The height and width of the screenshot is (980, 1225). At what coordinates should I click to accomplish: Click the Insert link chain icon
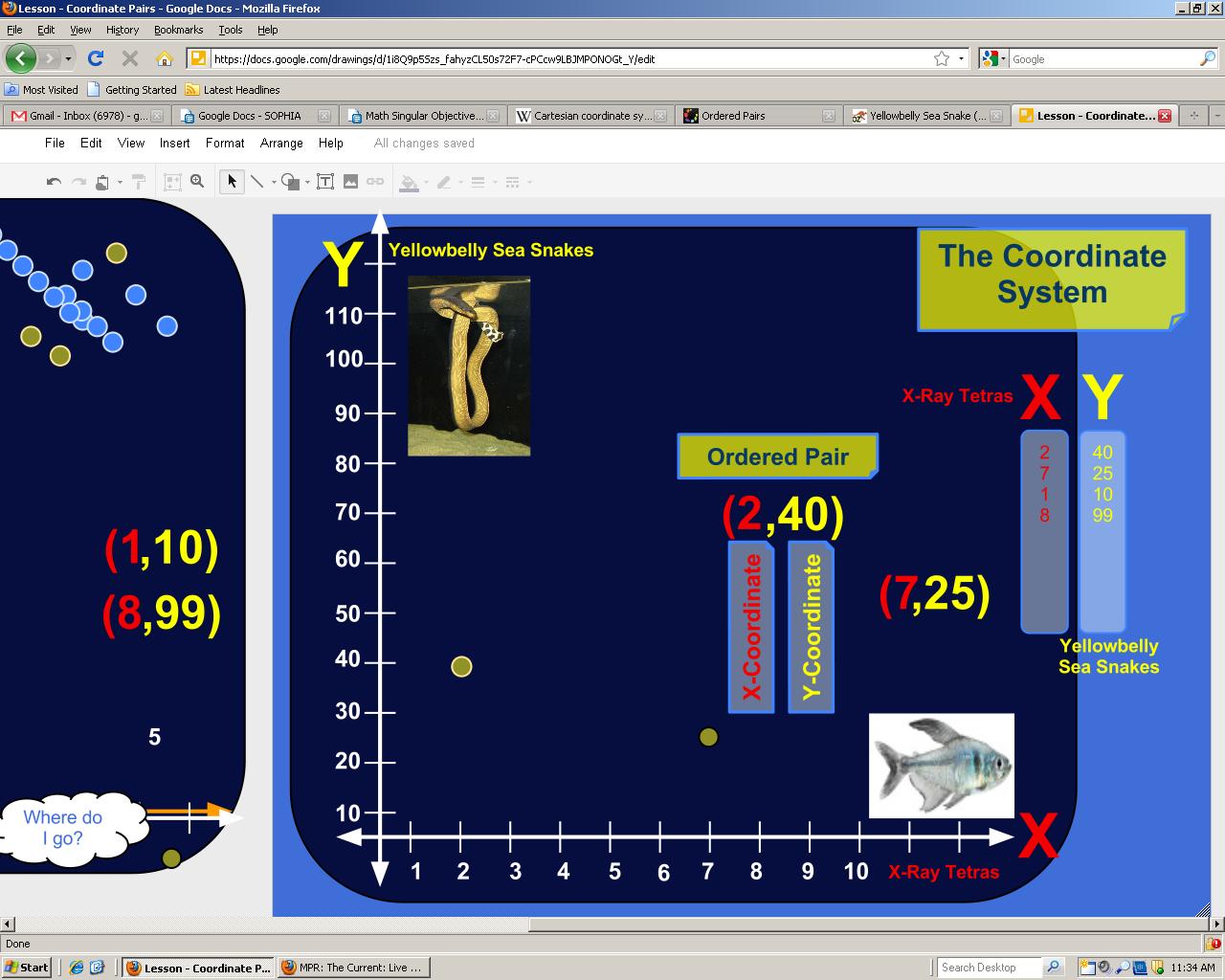click(375, 182)
